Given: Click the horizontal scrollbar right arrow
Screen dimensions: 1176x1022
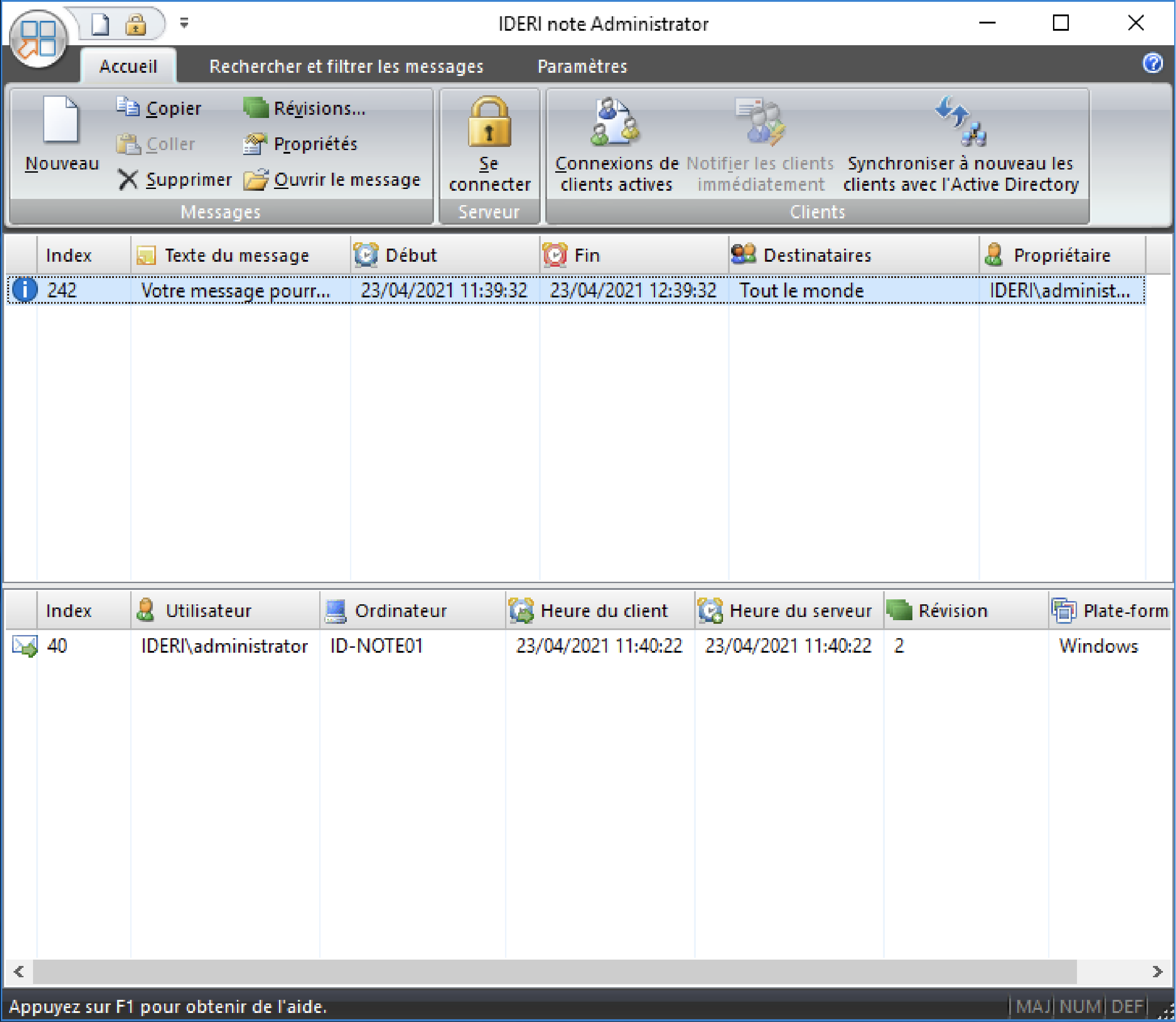Looking at the screenshot, I should click(1157, 971).
